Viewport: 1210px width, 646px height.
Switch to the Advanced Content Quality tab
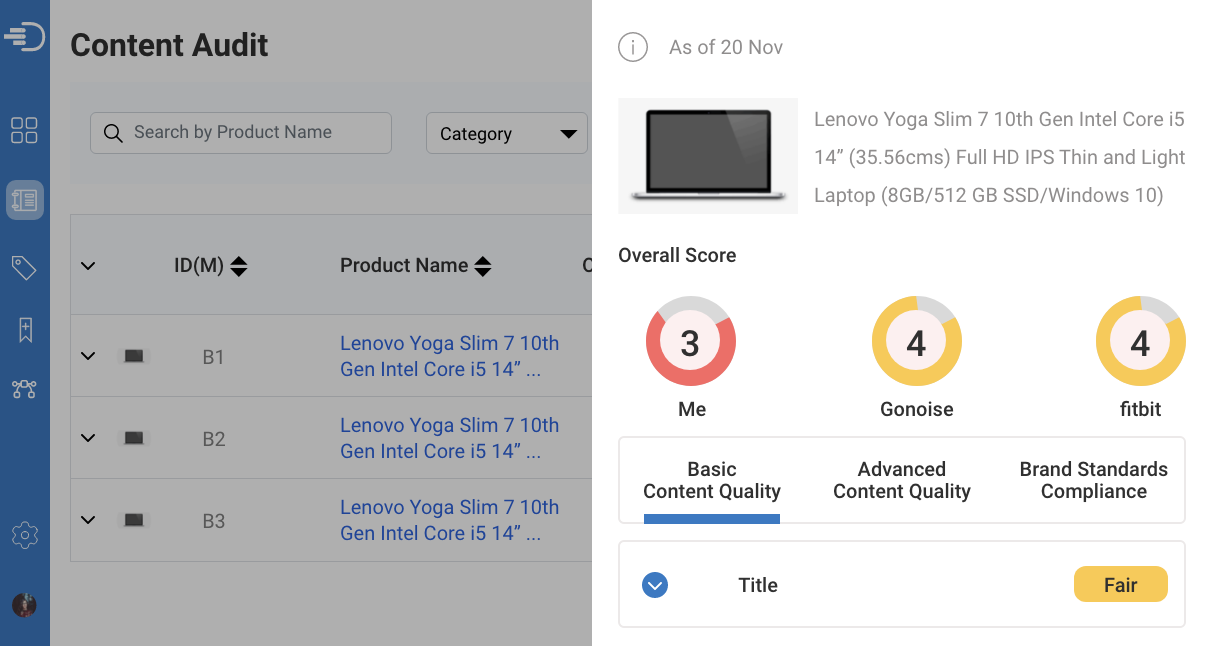[x=901, y=480]
